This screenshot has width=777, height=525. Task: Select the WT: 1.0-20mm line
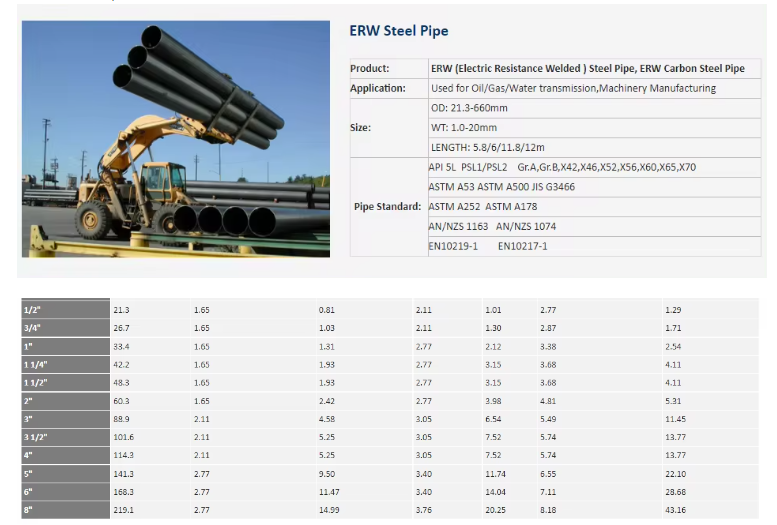click(x=462, y=127)
